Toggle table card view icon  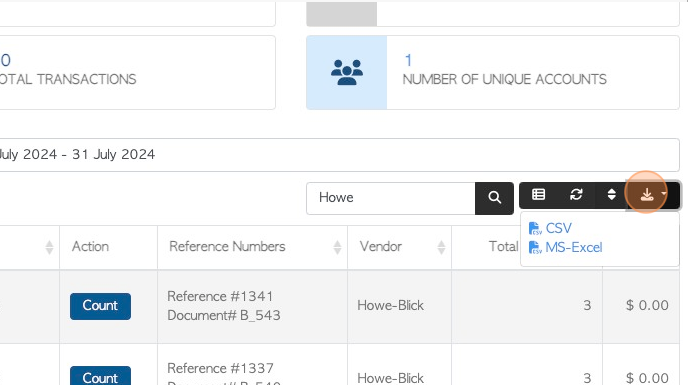pos(538,195)
